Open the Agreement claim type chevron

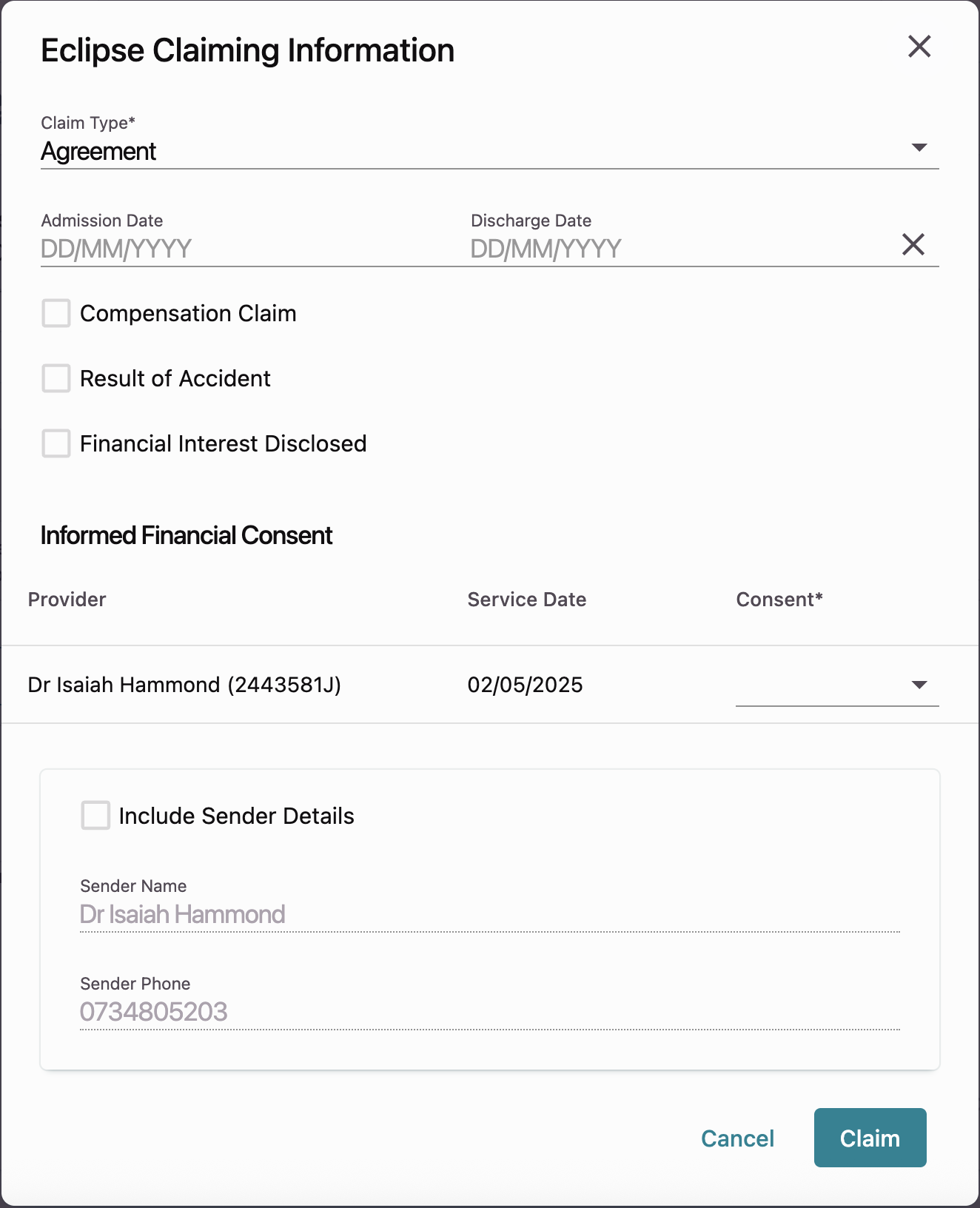coord(919,147)
